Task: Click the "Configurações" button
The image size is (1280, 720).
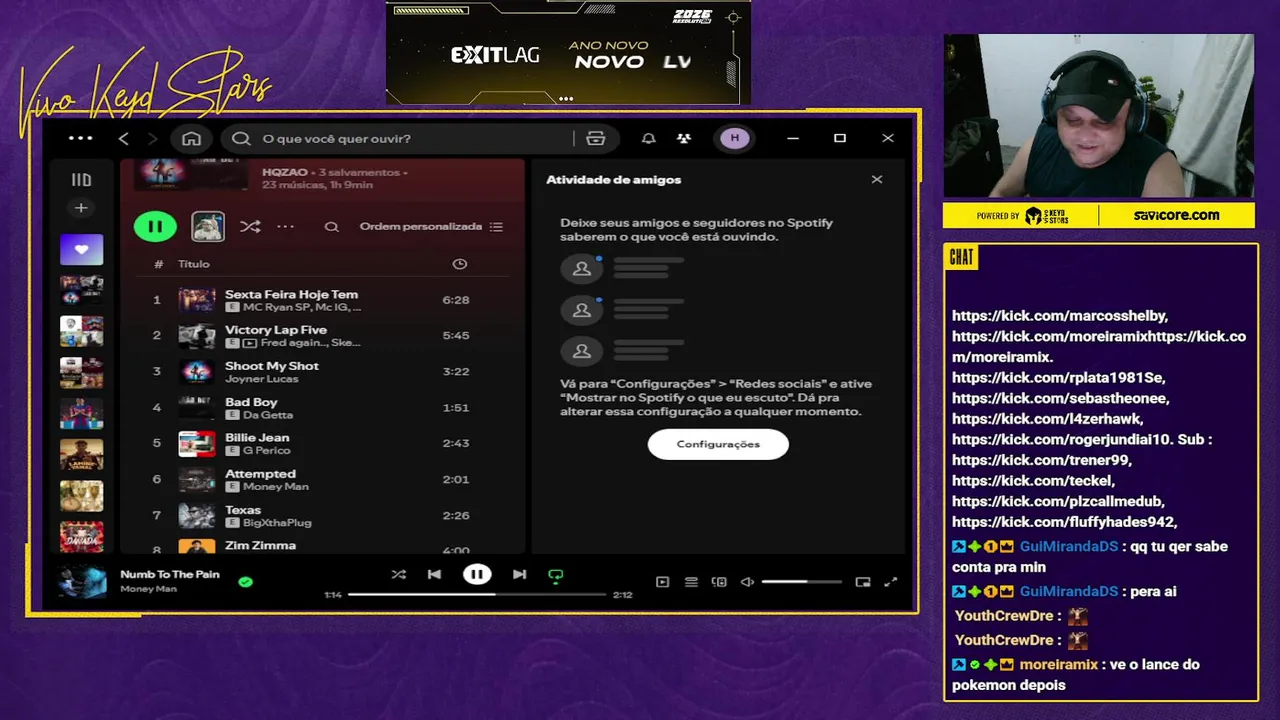Action: point(718,444)
